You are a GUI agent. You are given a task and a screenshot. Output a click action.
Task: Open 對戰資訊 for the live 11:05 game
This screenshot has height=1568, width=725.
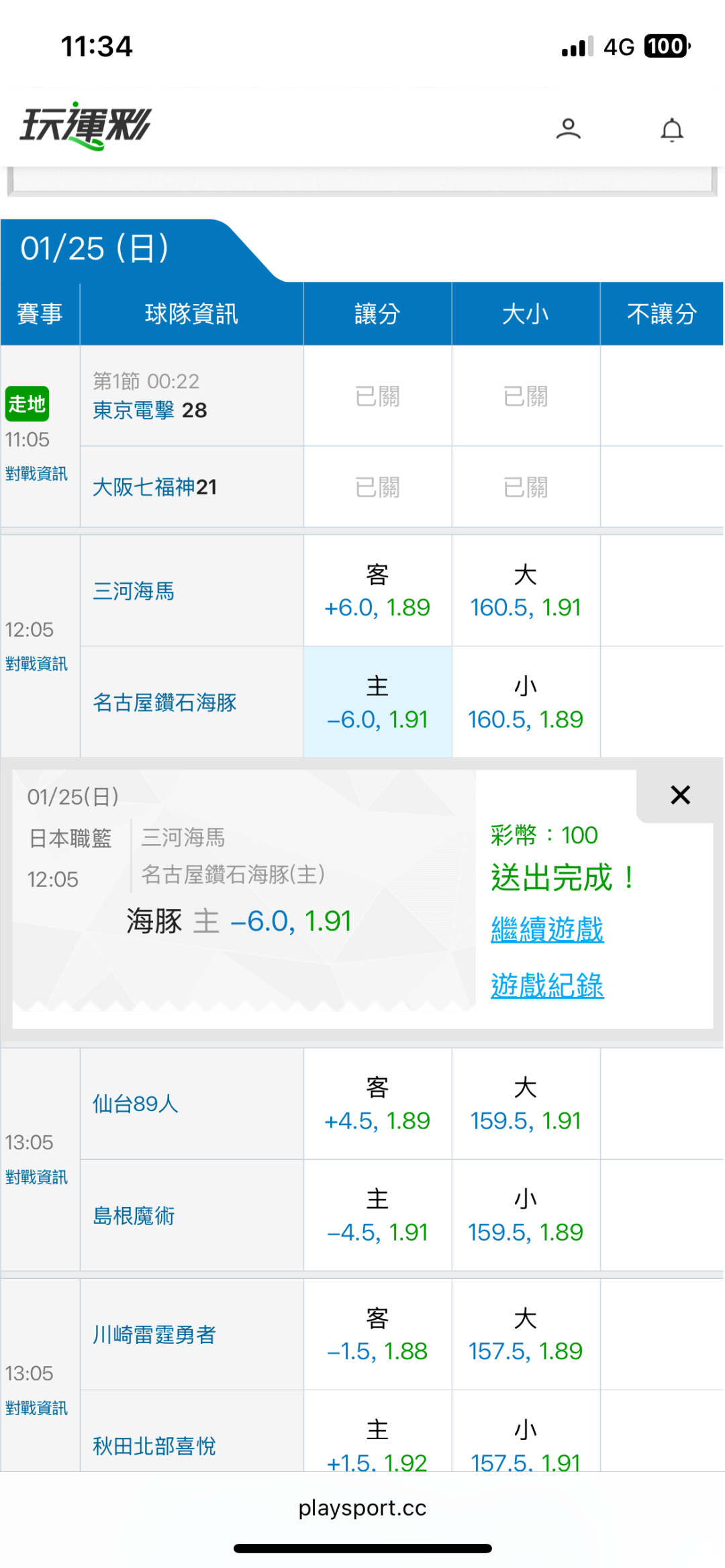36,474
